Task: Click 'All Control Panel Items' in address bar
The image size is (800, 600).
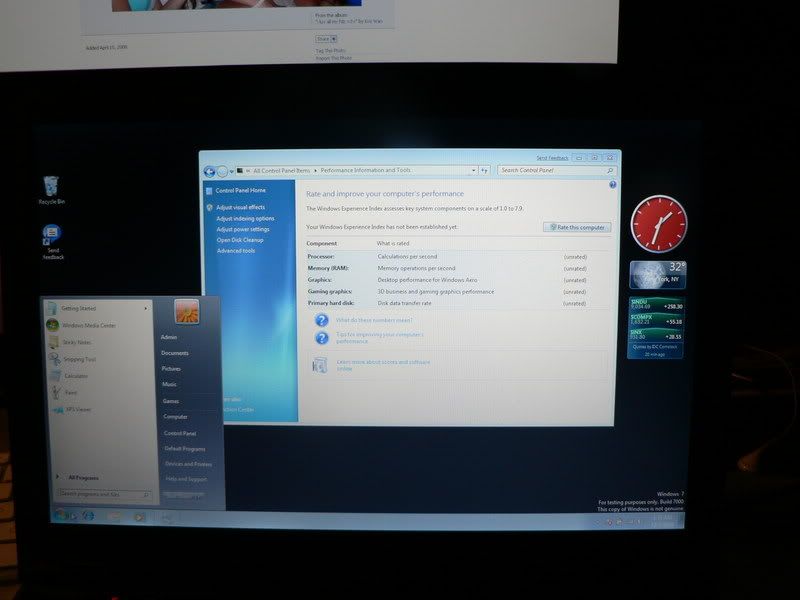Action: (282, 170)
